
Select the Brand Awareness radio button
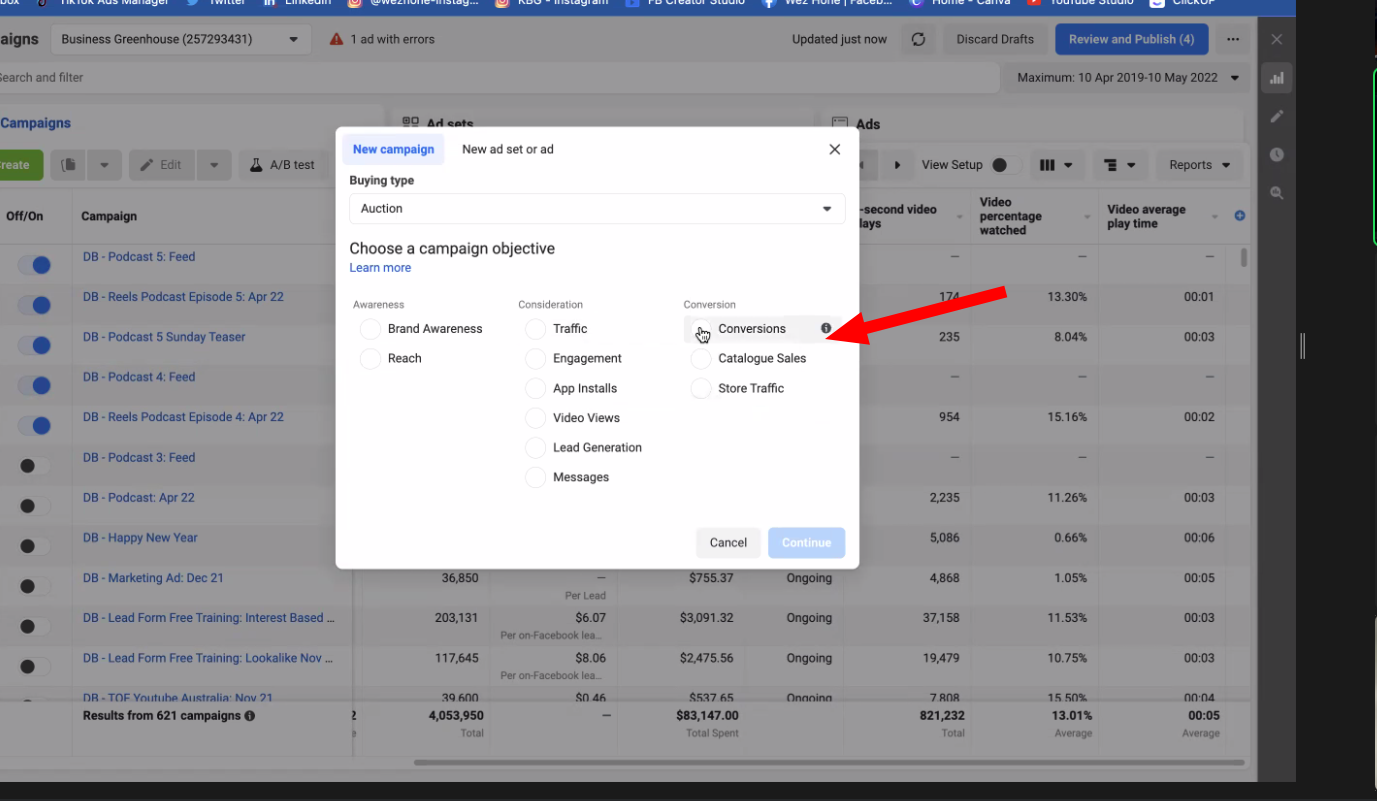coord(371,329)
